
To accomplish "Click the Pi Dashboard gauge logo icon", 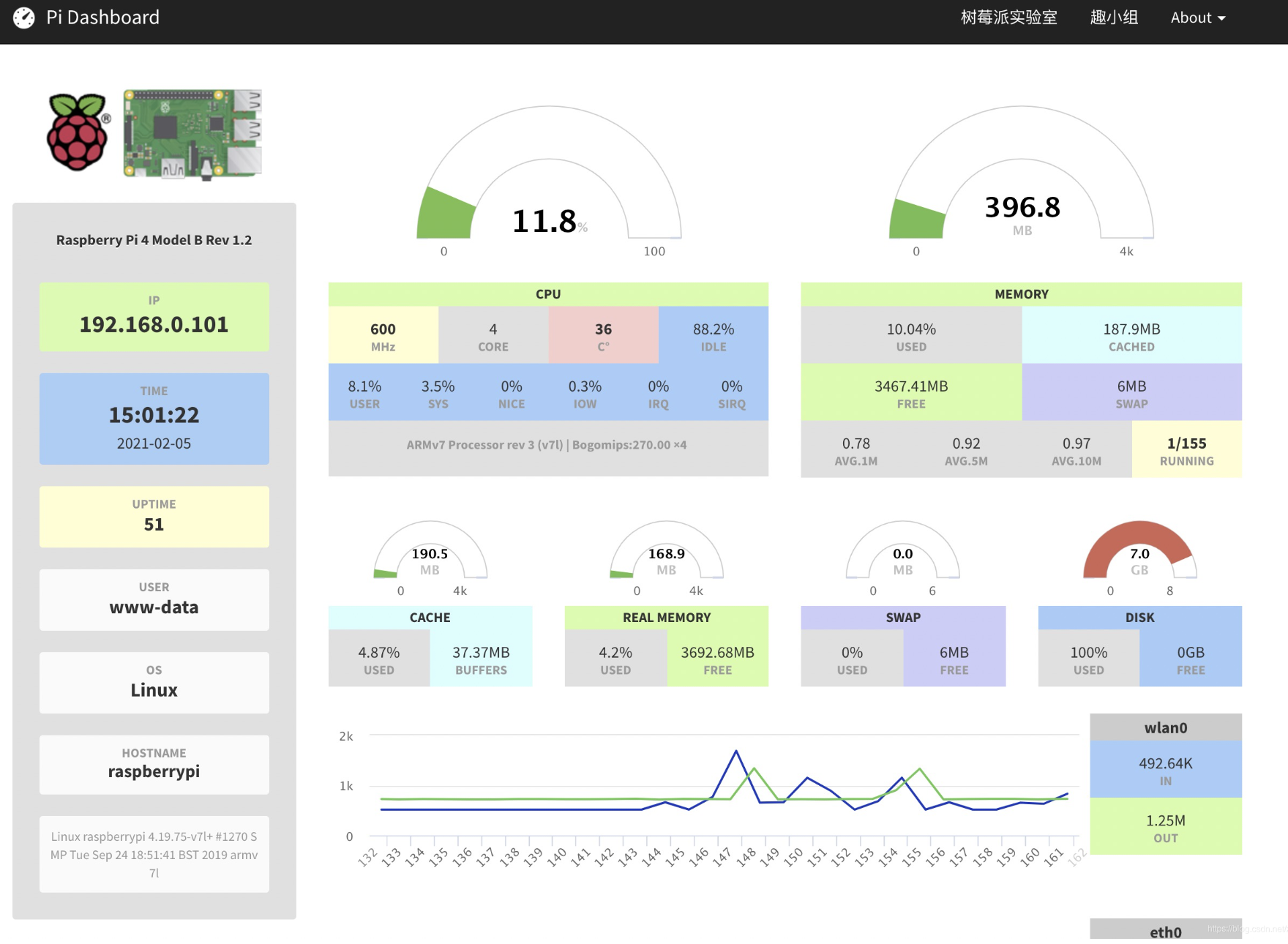I will pos(23,18).
